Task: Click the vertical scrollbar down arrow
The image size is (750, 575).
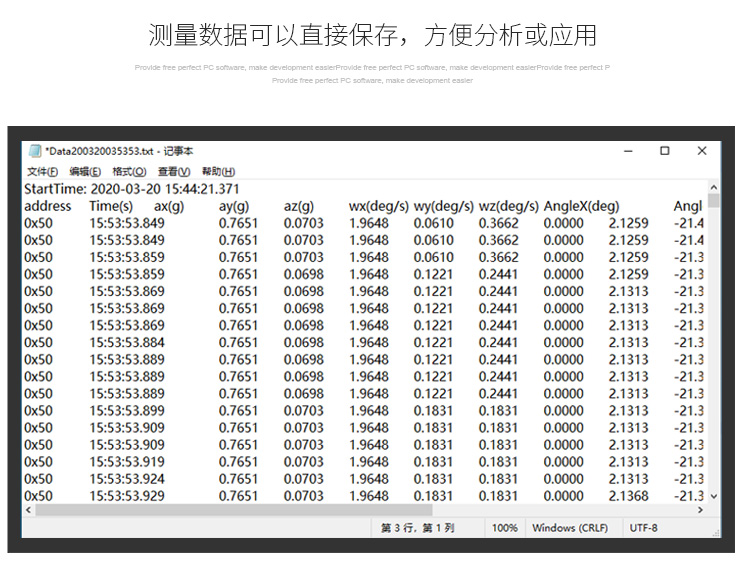Action: 713,496
